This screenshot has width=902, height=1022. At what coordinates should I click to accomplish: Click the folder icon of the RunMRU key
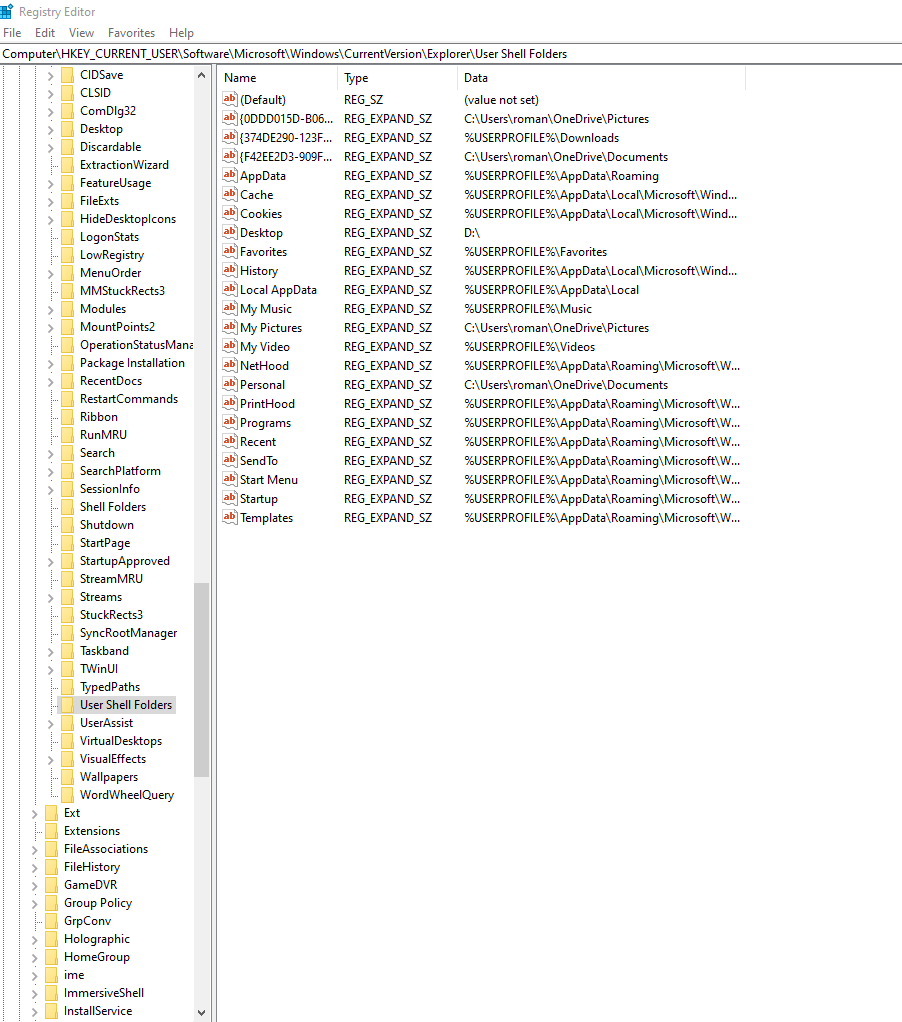(67, 435)
